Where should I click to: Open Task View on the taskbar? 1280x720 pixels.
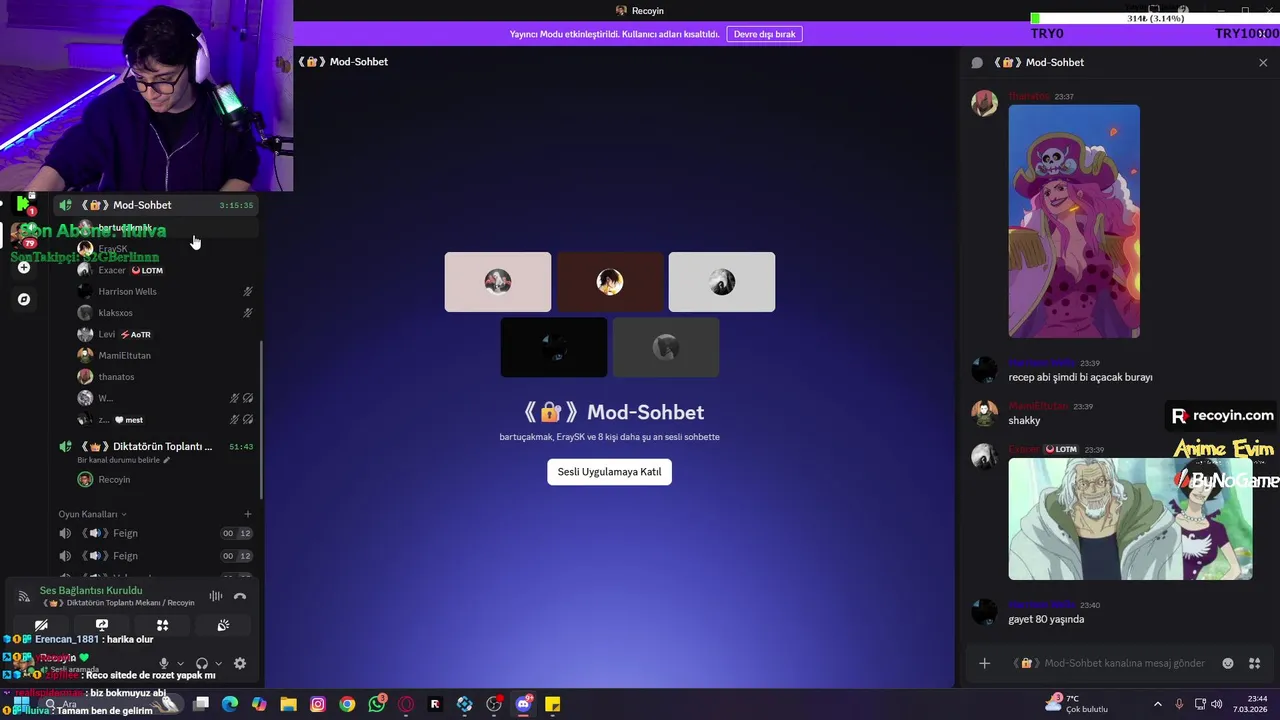point(201,704)
